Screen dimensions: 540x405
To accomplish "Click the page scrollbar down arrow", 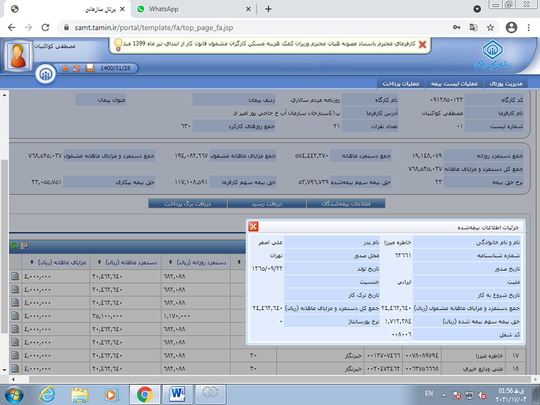I will (4, 370).
